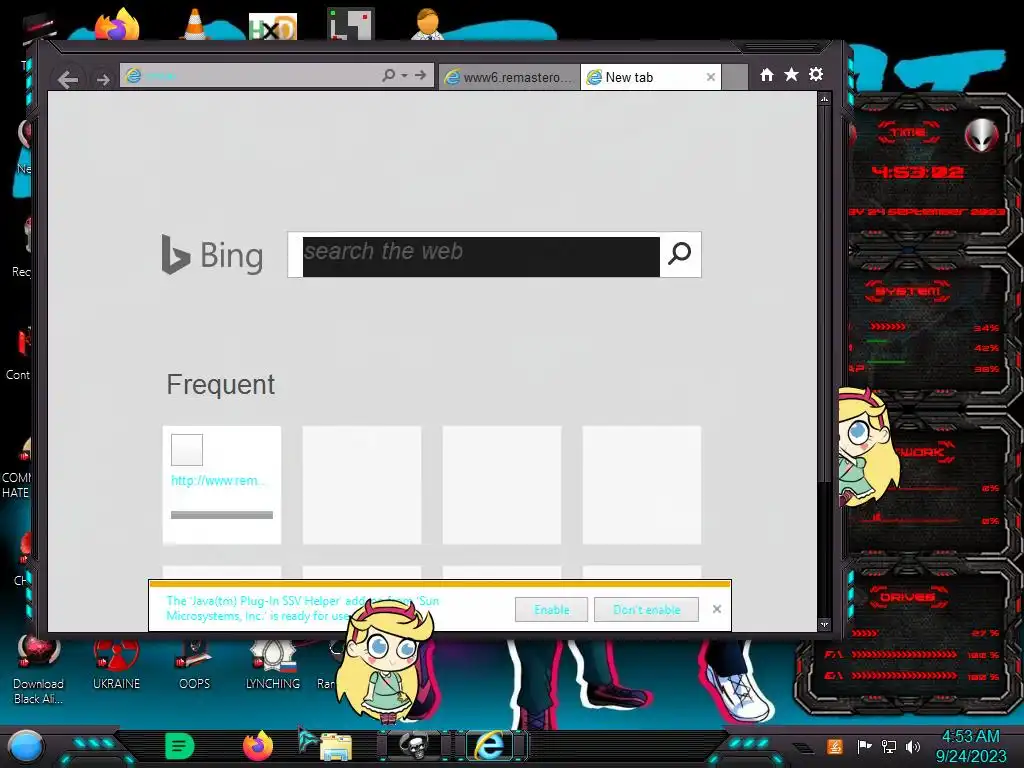Click the address bar Go arrow

tap(420, 76)
